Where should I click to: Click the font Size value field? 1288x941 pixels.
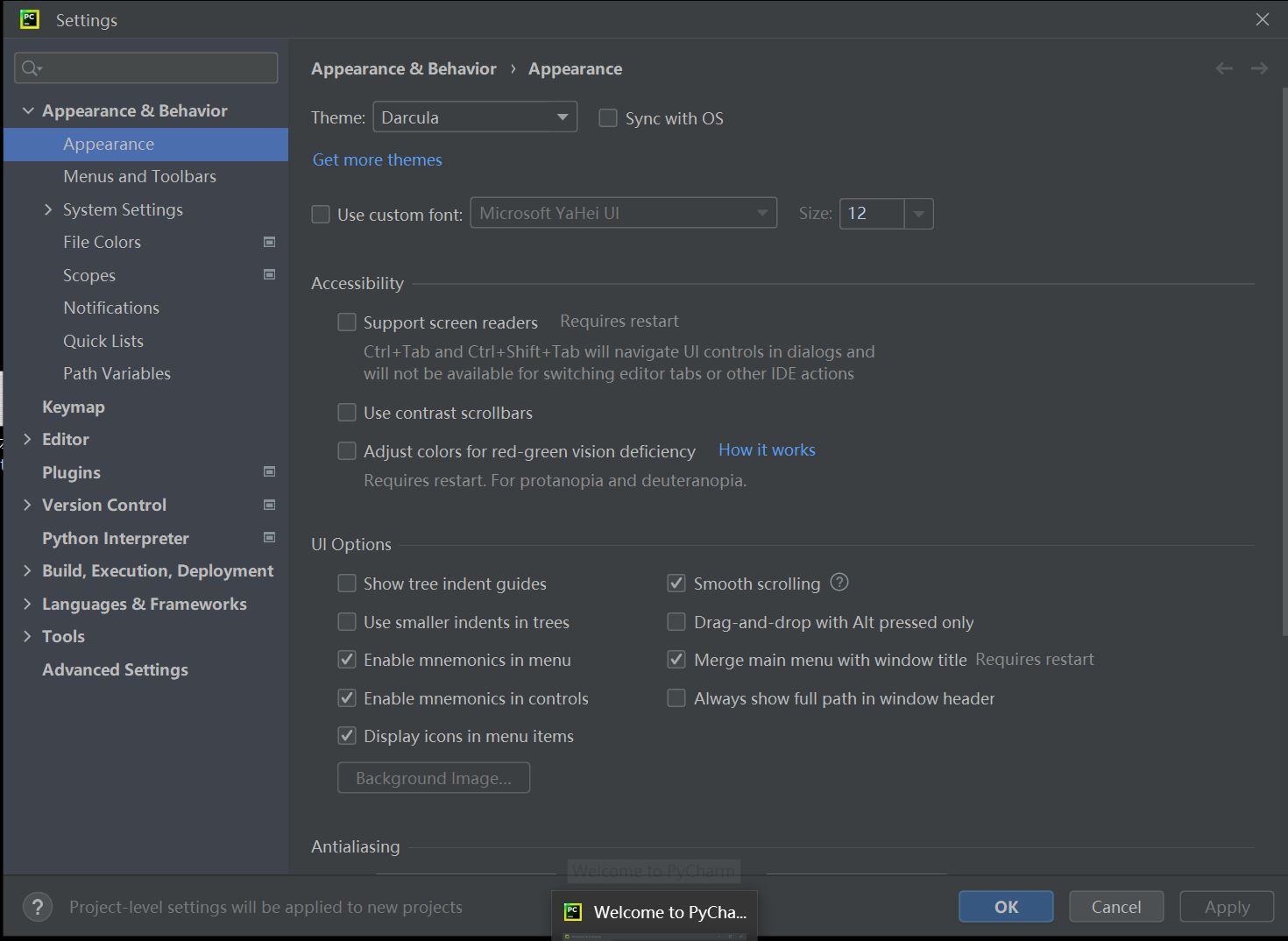tap(872, 214)
